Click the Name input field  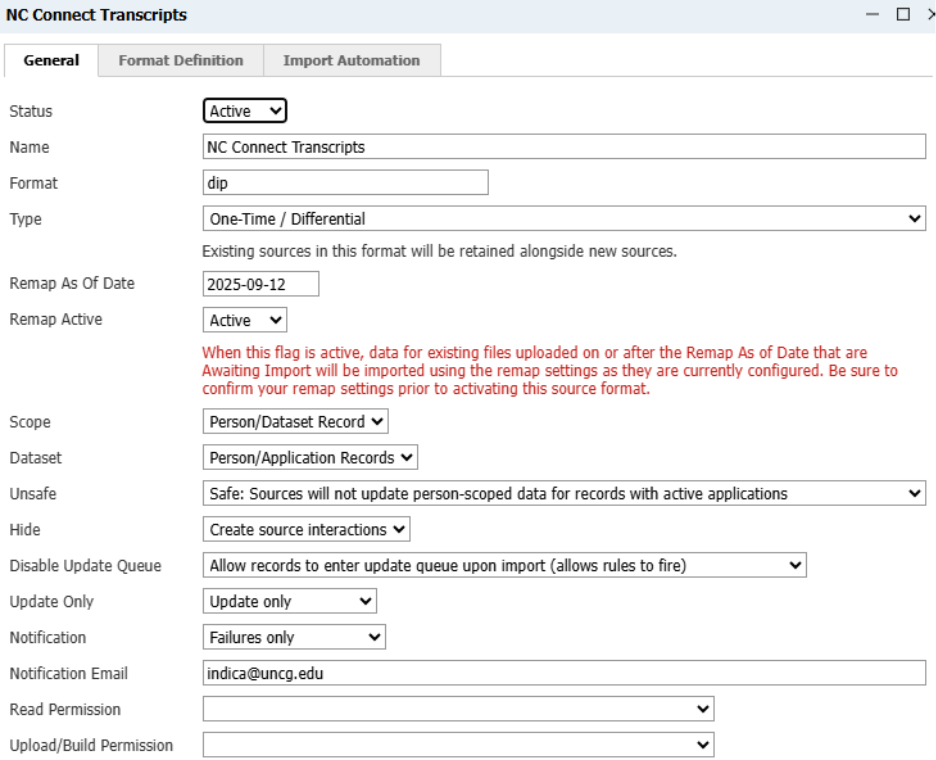pyautogui.click(x=564, y=147)
